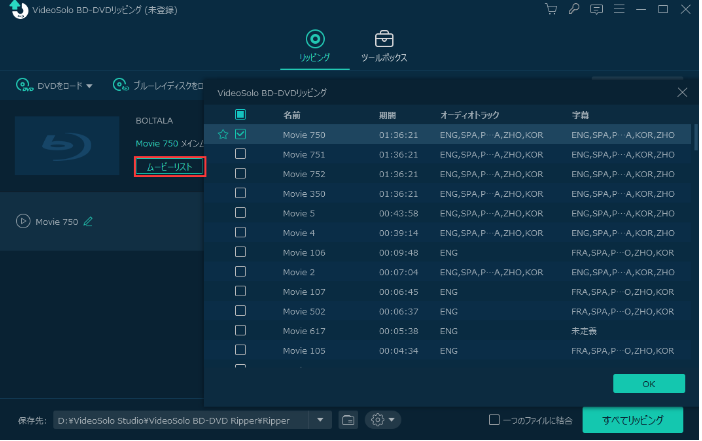Click the OK button in the dialog
Image resolution: width=702 pixels, height=441 pixels.
(649, 384)
